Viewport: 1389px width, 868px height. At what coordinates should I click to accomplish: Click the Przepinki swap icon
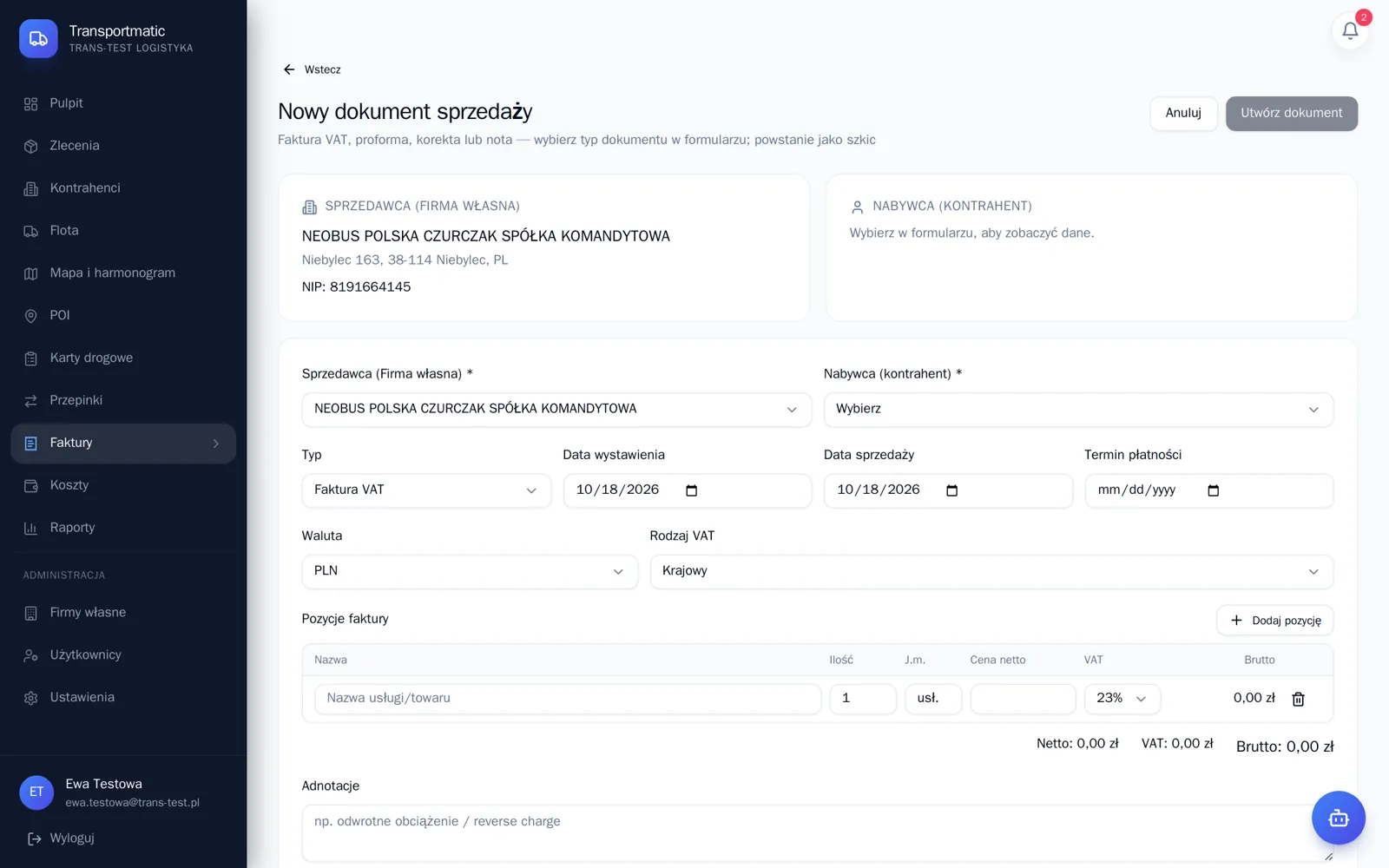click(x=31, y=401)
